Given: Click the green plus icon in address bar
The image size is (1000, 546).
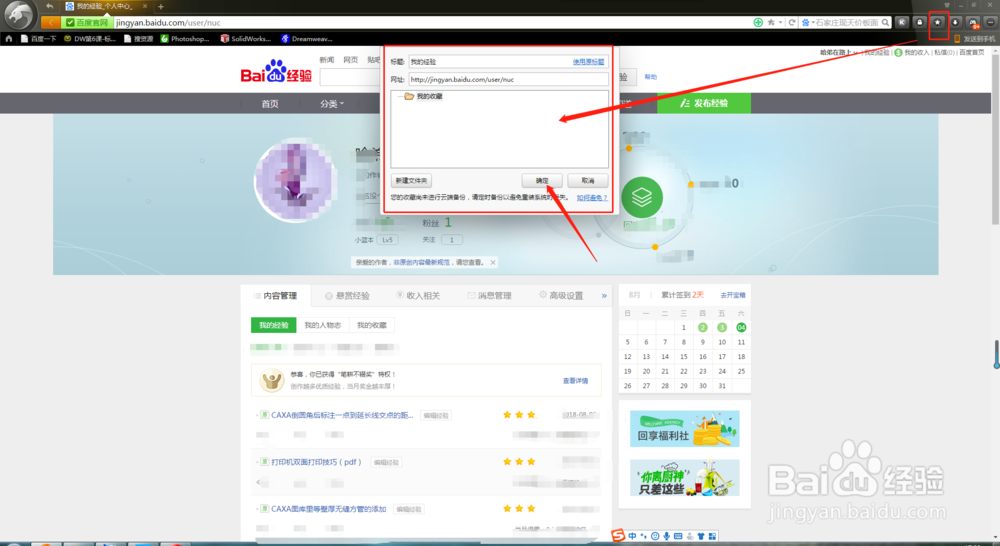Looking at the screenshot, I should tap(758, 22).
